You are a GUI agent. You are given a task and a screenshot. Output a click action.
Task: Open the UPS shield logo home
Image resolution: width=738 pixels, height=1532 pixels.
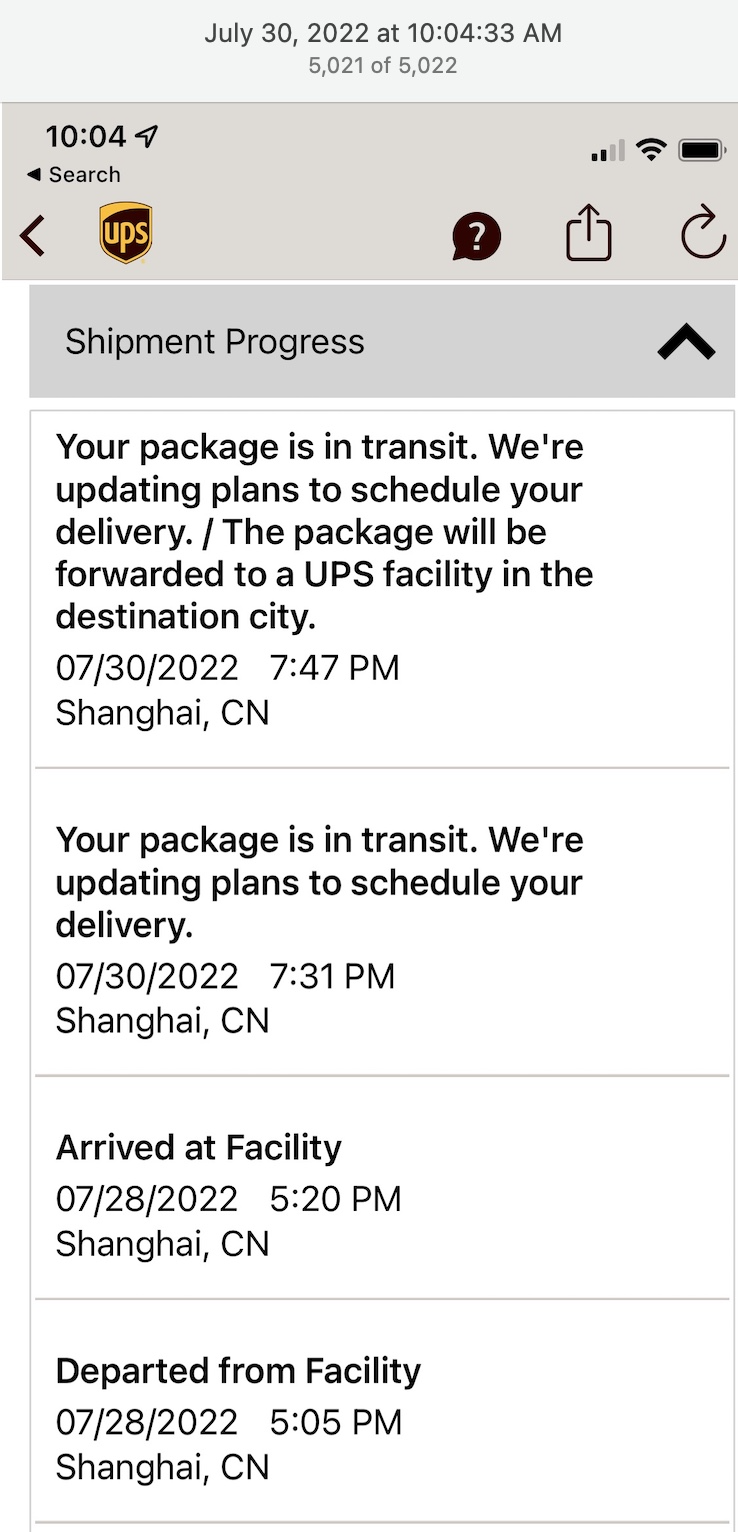coord(126,233)
